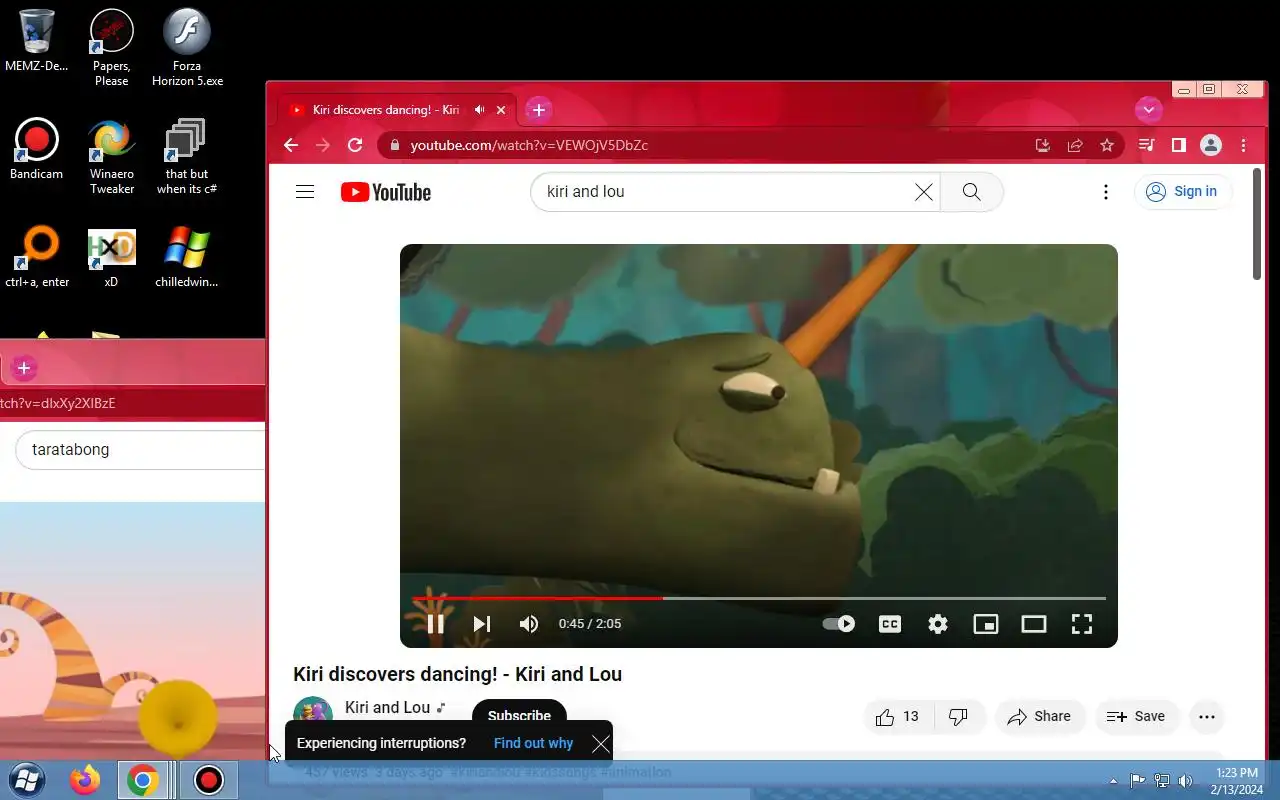The width and height of the screenshot is (1280, 800).
Task: Toggle Chrome side panel
Action: point(1179,145)
